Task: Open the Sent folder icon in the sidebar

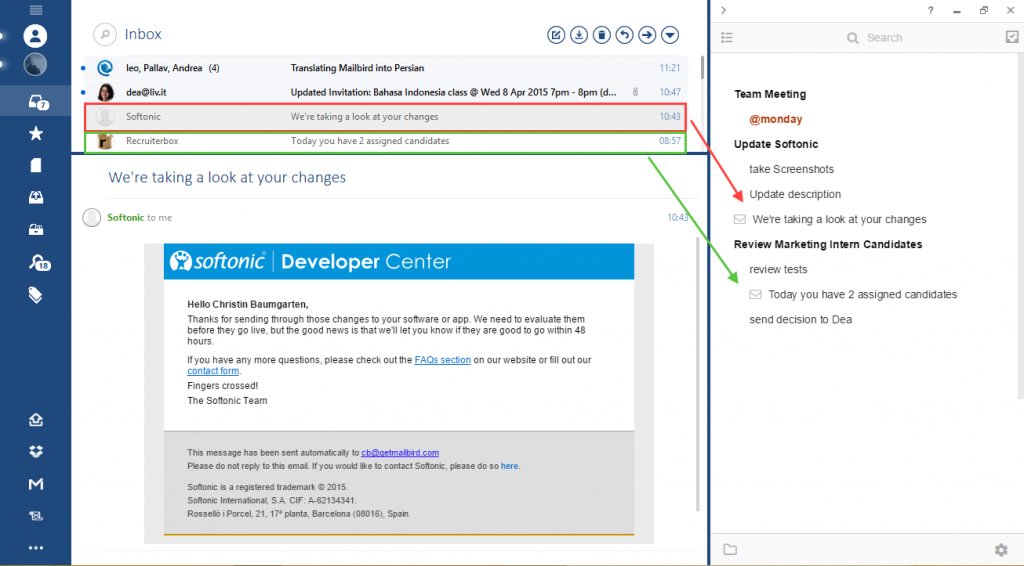Action: (36, 197)
